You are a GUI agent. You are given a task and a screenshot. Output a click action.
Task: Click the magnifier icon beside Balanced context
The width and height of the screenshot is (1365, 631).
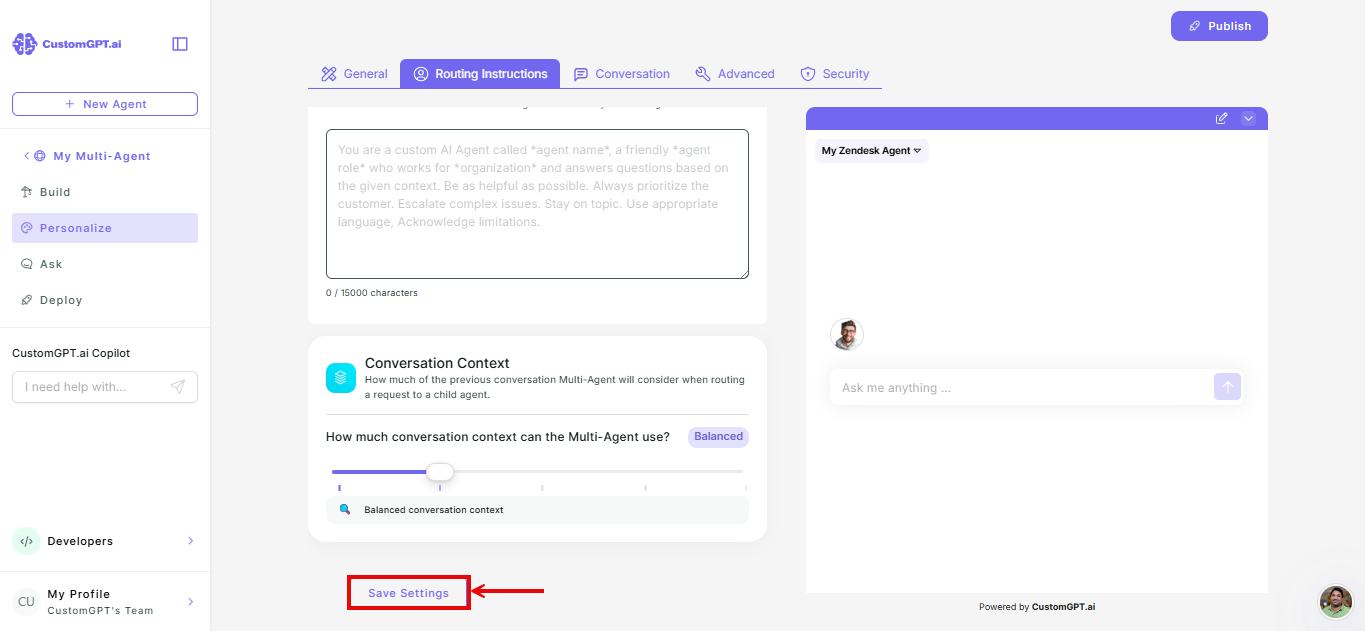(x=345, y=510)
